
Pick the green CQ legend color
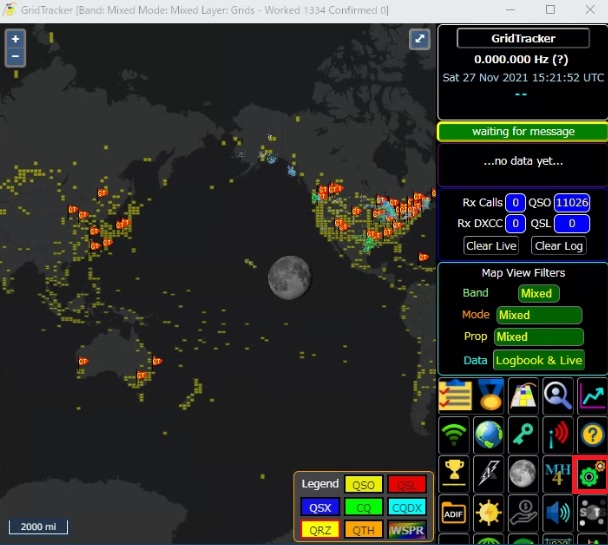363,507
